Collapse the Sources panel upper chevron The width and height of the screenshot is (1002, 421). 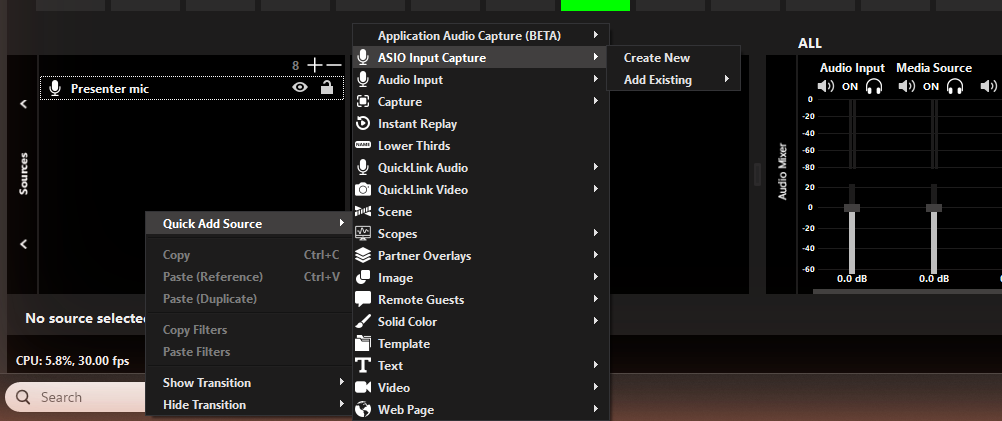click(24, 104)
